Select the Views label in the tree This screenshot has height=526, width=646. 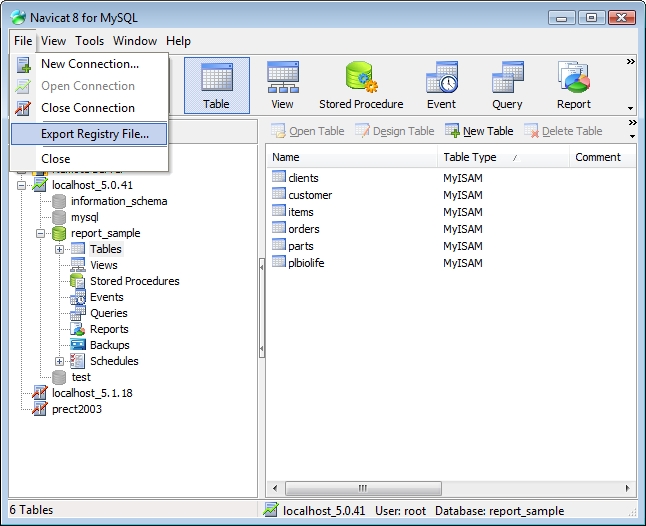pos(104,265)
